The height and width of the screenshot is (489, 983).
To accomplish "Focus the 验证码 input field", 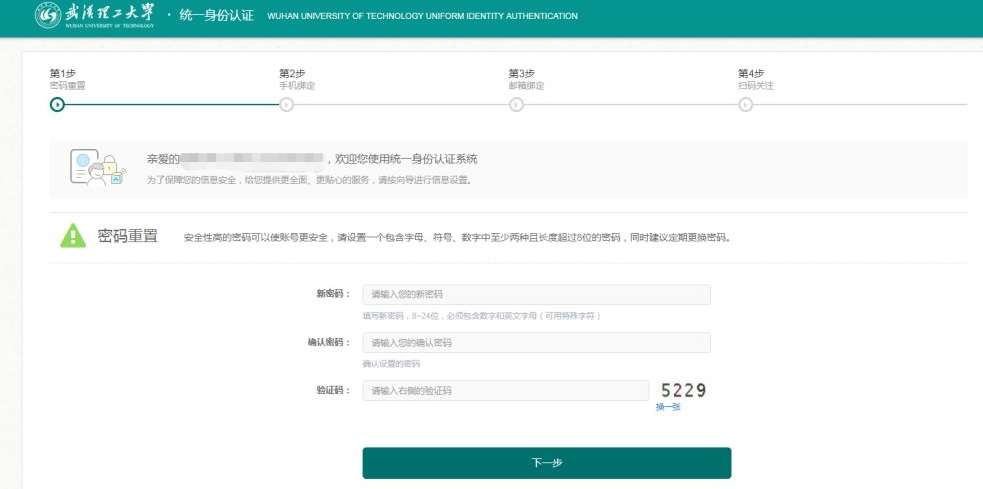I will 505,391.
